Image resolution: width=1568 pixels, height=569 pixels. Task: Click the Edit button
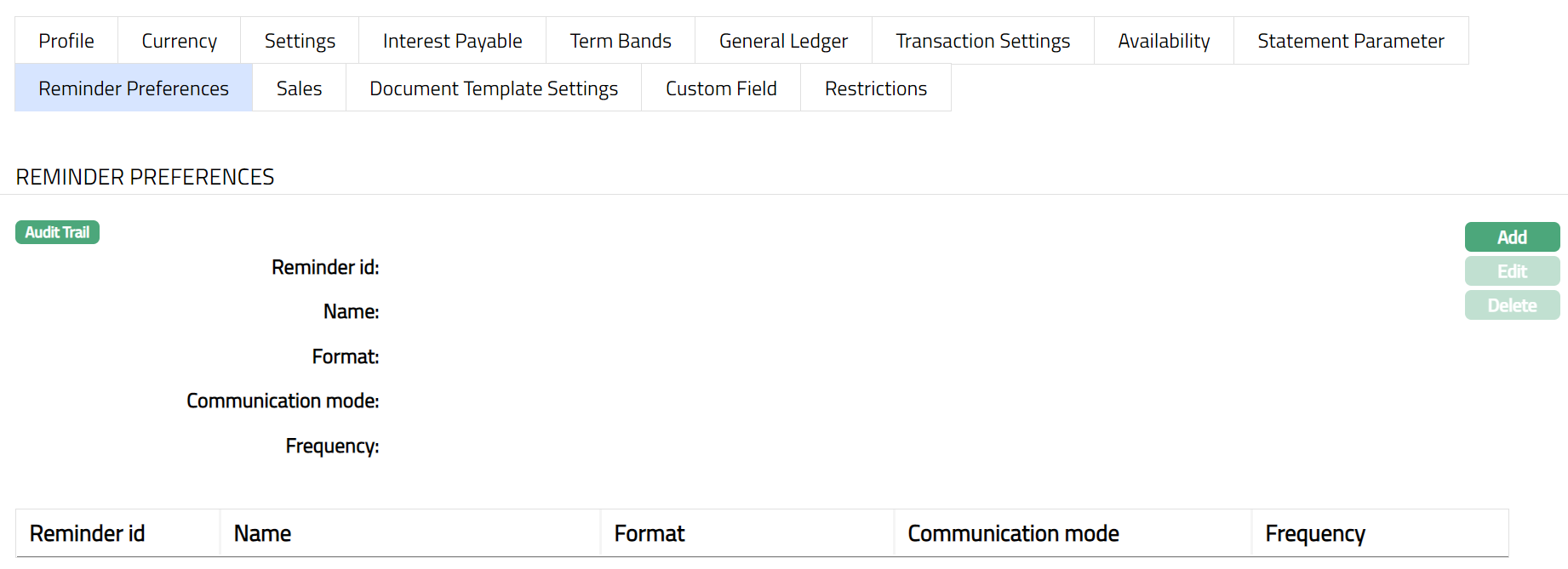pyautogui.click(x=1512, y=271)
